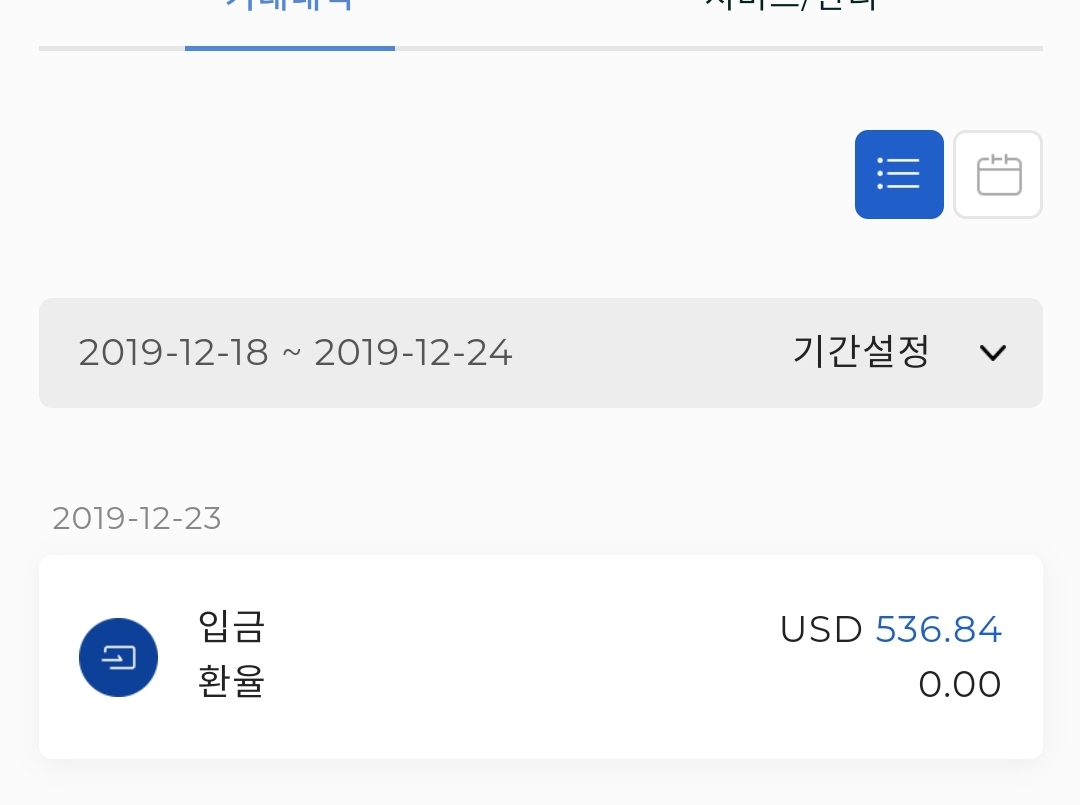Select the 거래내역 tab at top left

pyautogui.click(x=289, y=8)
